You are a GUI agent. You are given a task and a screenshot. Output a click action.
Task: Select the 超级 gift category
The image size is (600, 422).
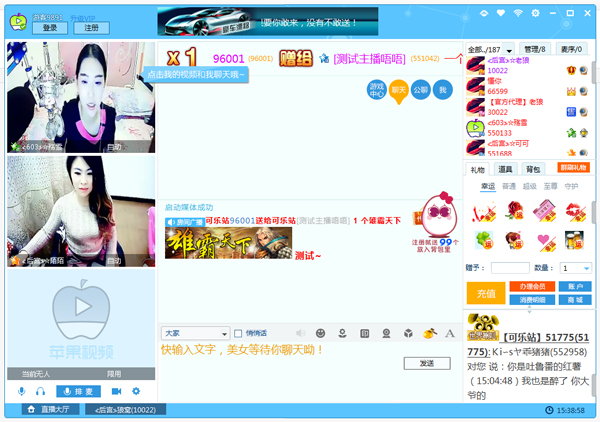pyautogui.click(x=530, y=186)
